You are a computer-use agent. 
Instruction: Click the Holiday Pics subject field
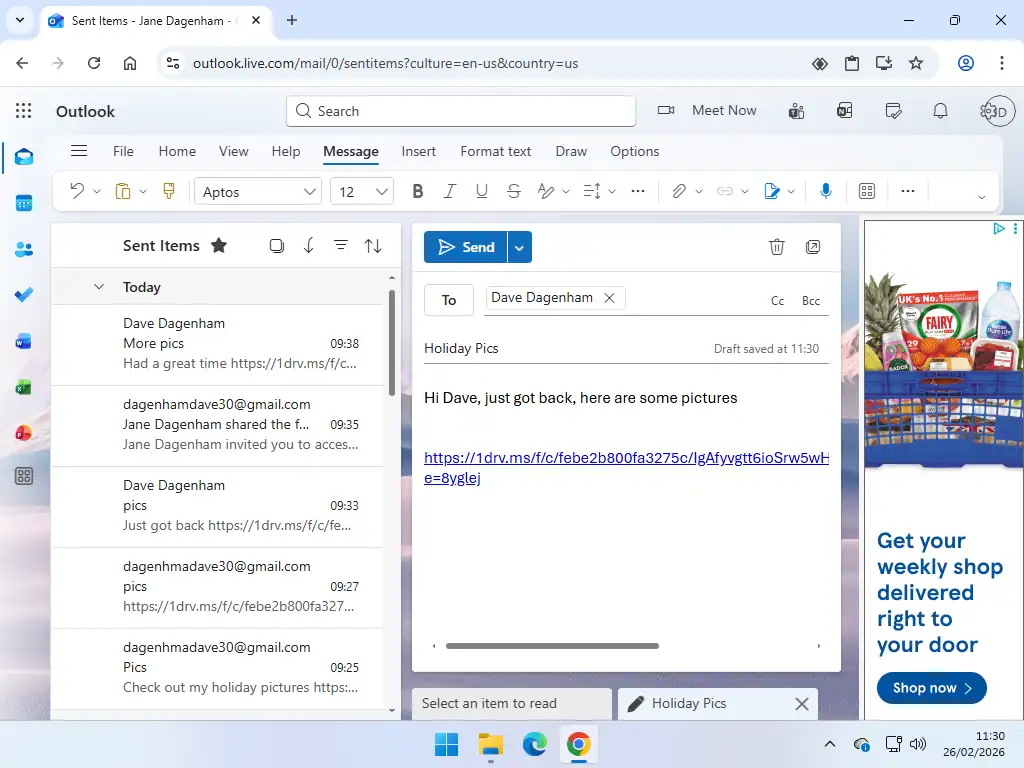coord(462,348)
